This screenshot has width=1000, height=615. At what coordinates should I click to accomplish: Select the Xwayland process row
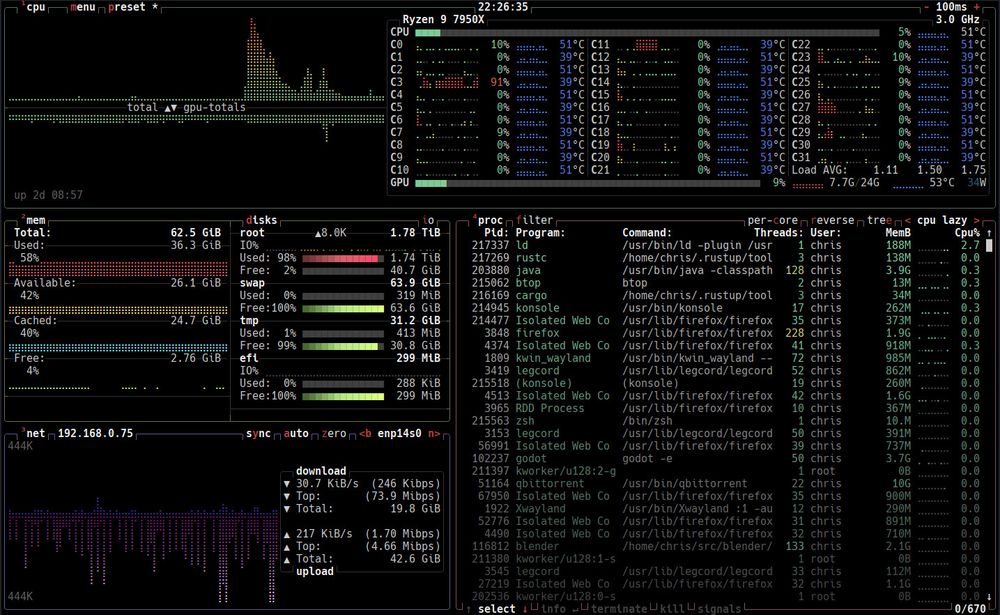pos(725,508)
